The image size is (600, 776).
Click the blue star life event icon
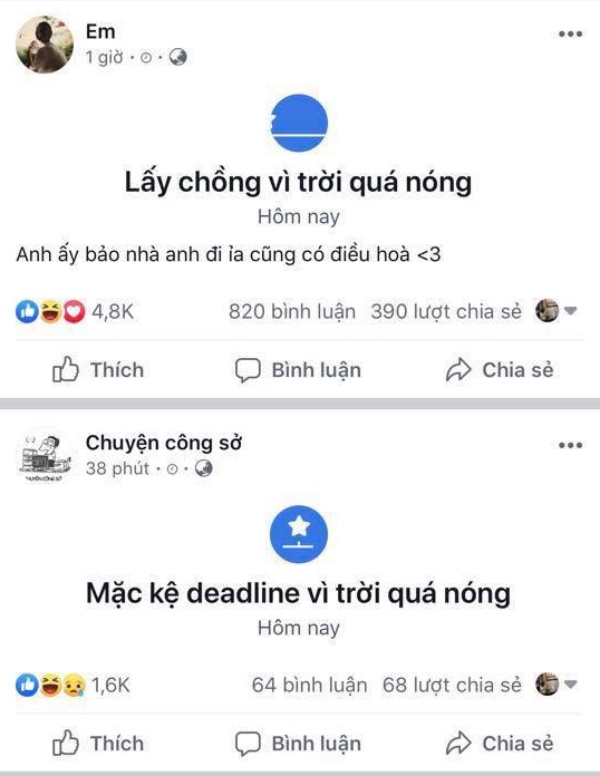[x=299, y=534]
